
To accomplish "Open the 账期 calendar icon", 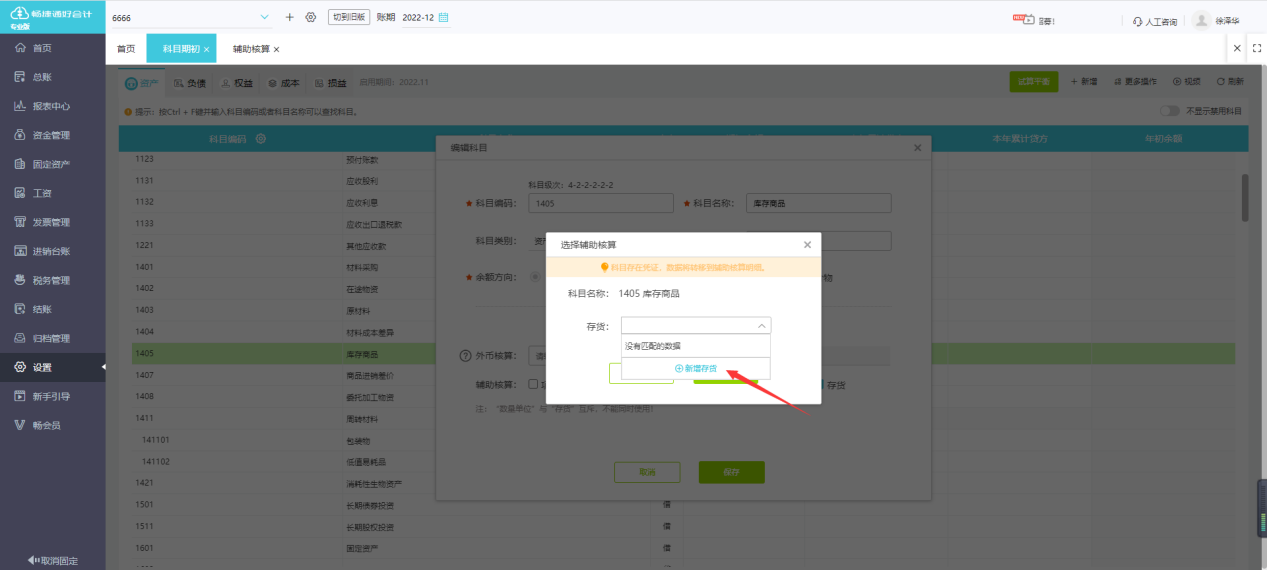I will [x=444, y=17].
